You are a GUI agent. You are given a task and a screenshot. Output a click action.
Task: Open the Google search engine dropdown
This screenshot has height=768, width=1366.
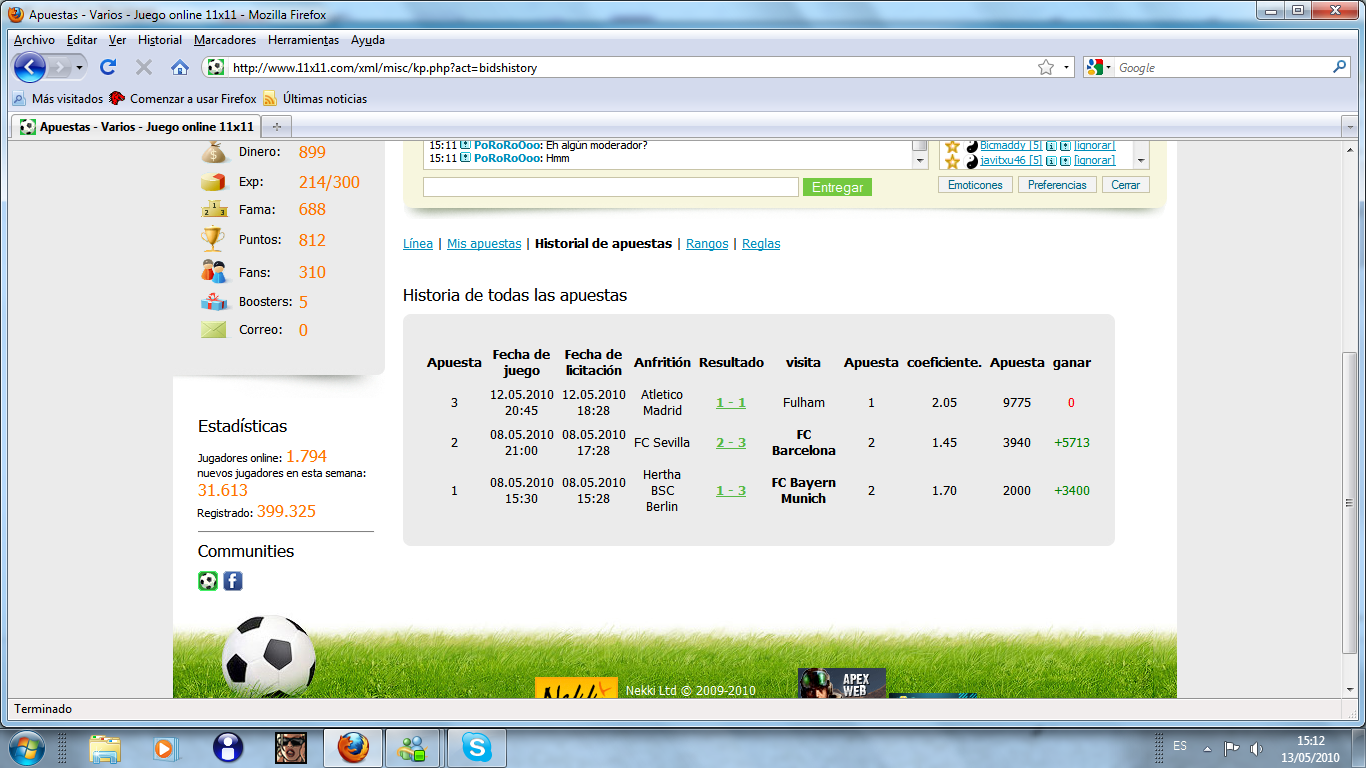(1099, 67)
